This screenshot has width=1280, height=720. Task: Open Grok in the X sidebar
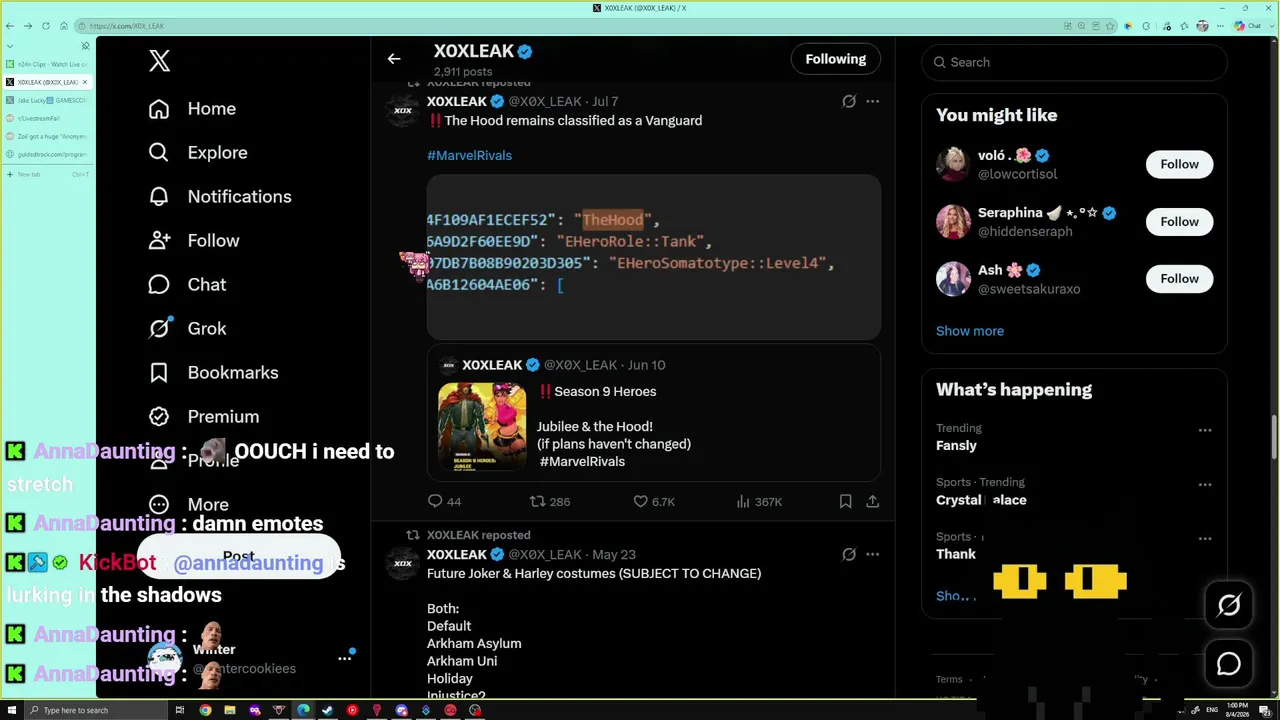[x=188, y=329]
